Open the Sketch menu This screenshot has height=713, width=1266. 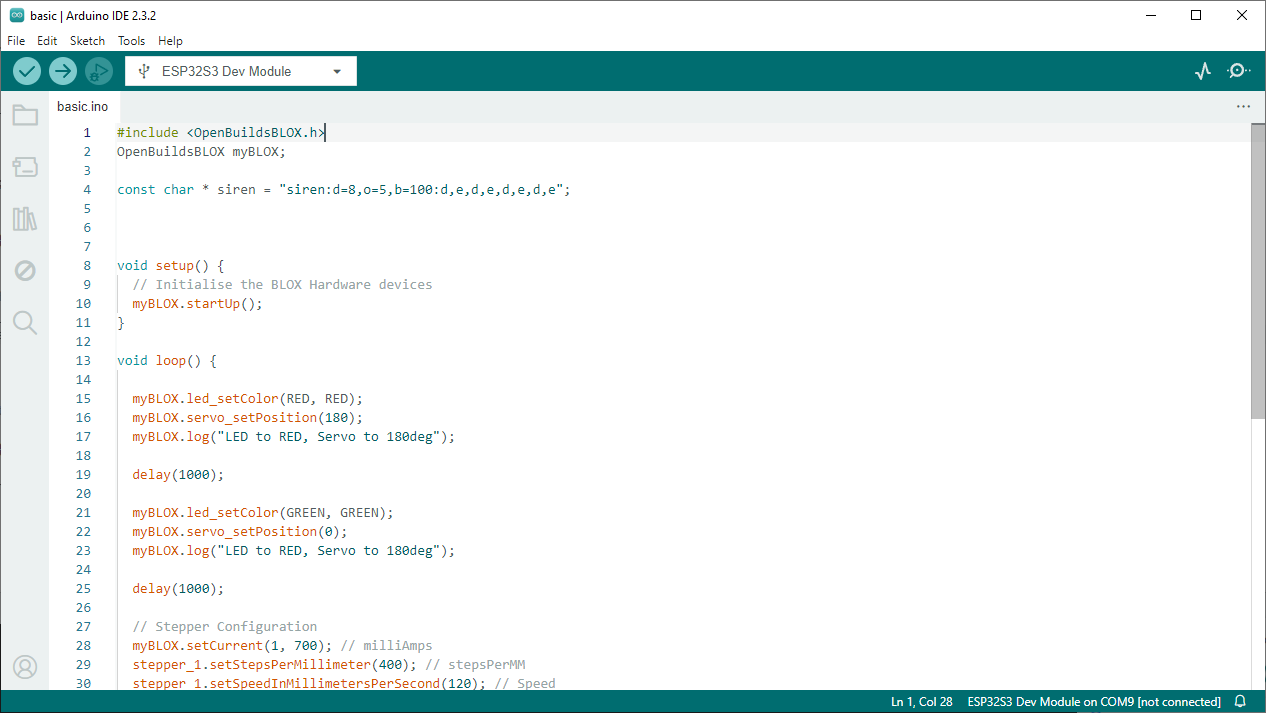(87, 41)
